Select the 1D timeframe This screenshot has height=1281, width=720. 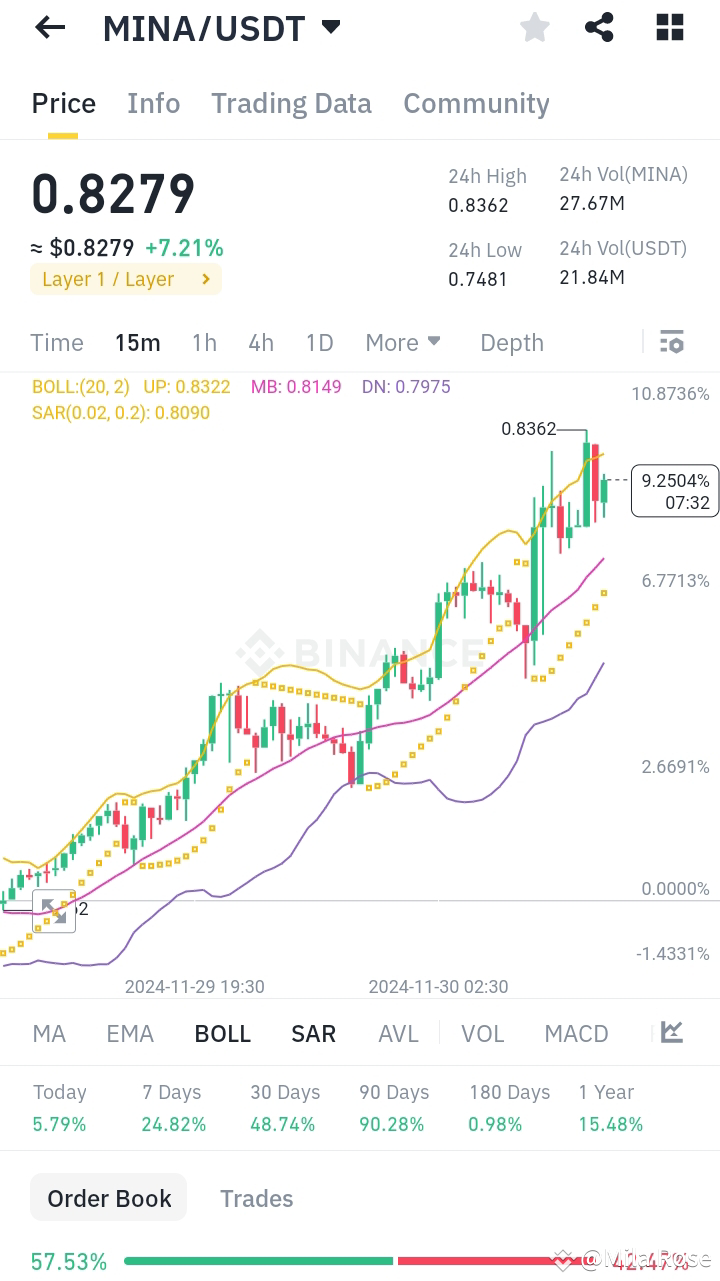click(x=319, y=342)
